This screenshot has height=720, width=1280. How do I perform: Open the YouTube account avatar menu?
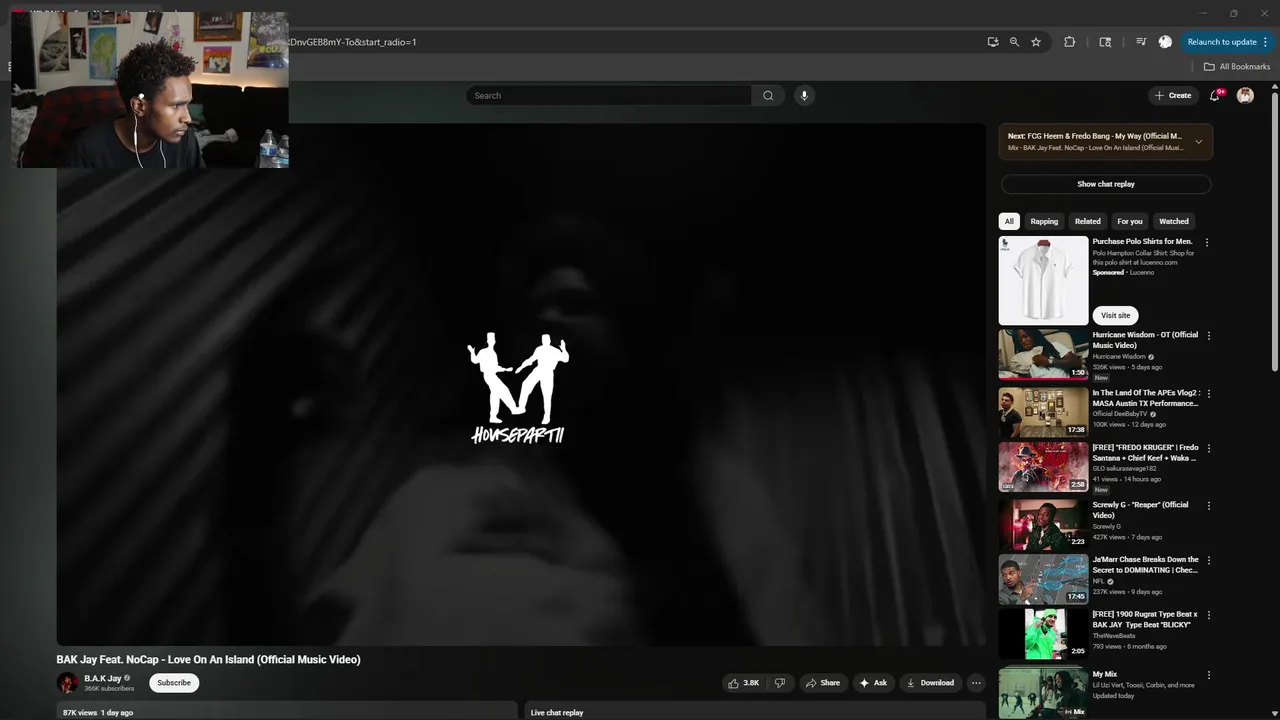click(1245, 96)
